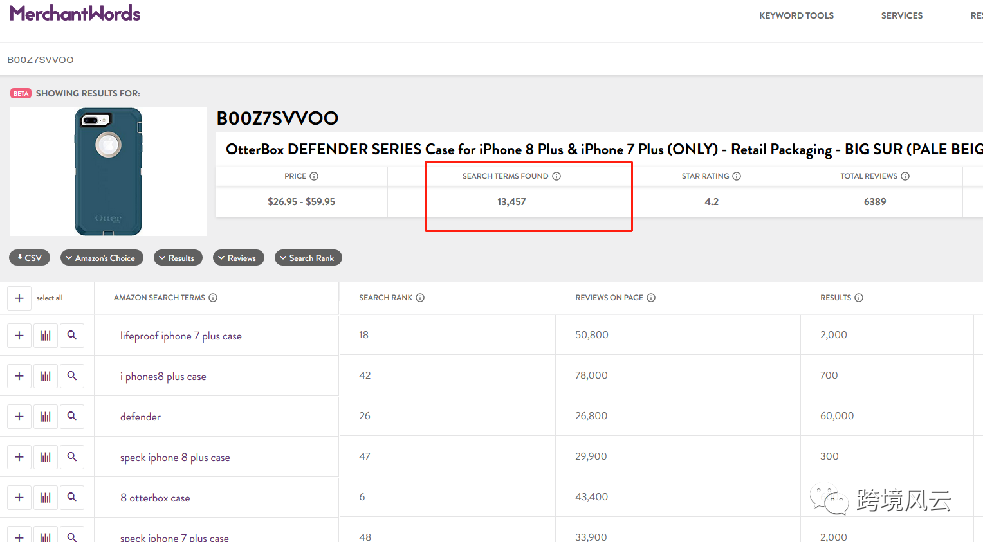The image size is (983, 543).
Task: Expand the Results filter dropdown
Action: coord(178,258)
